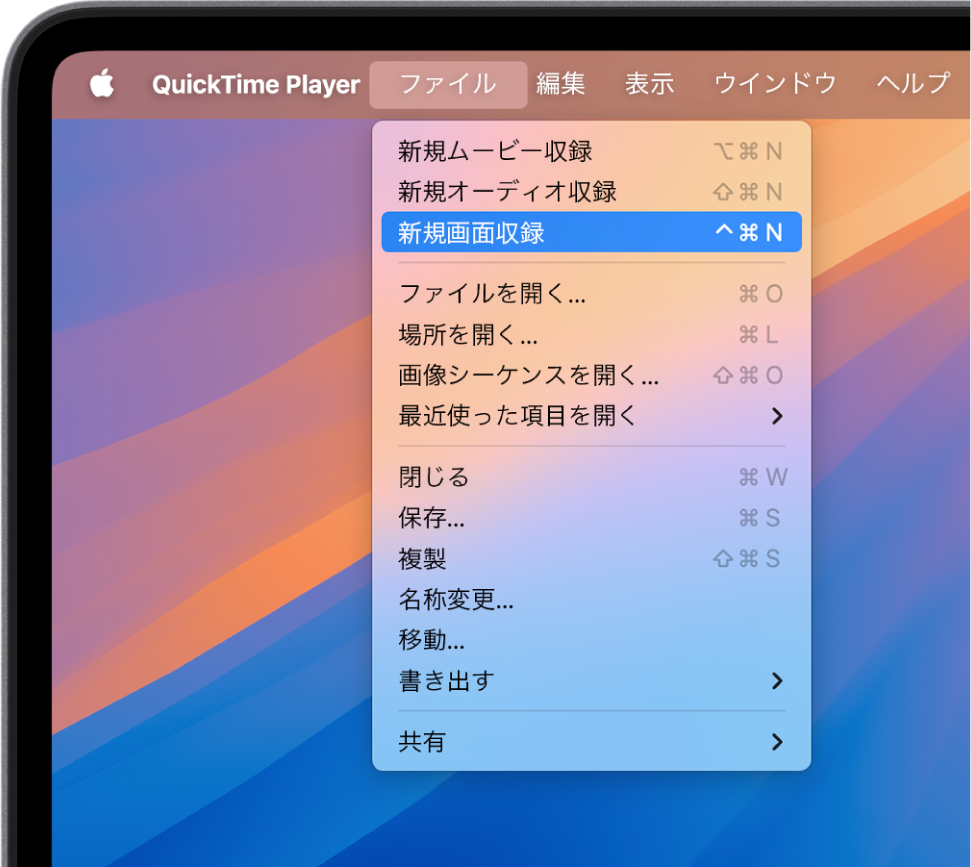
Task: Open the 編集 menu
Action: 560,85
